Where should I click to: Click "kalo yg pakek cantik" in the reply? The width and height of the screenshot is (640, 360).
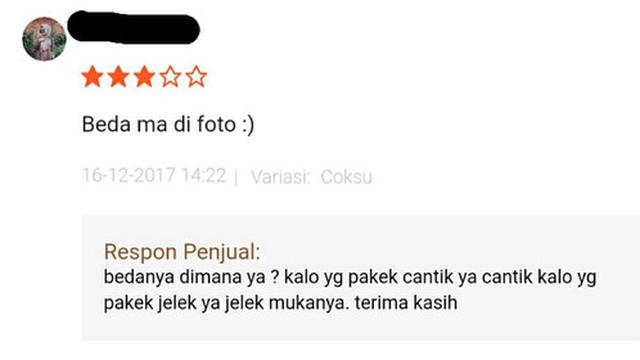(x=369, y=278)
